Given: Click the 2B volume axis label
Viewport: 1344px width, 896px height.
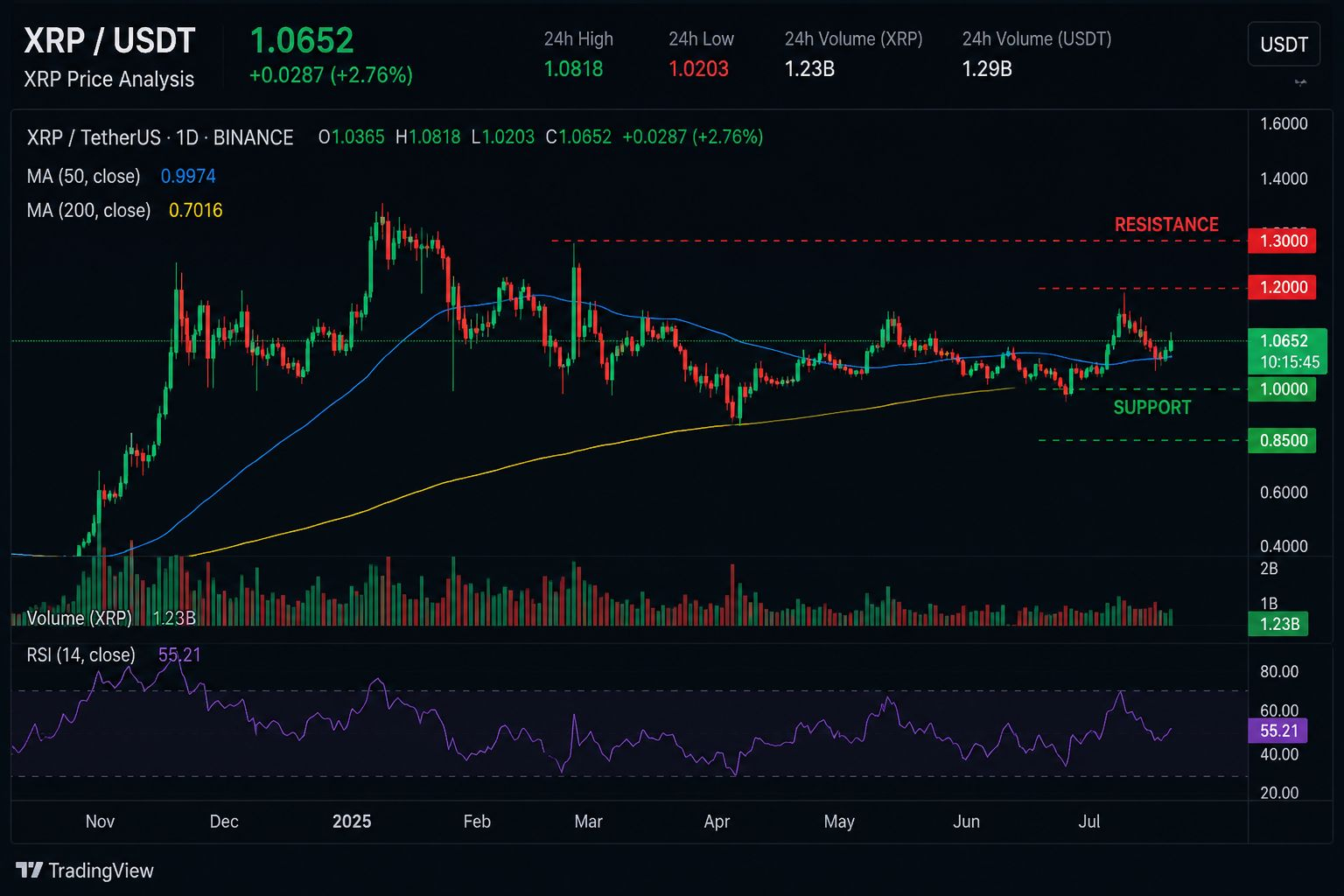Looking at the screenshot, I should (1269, 569).
